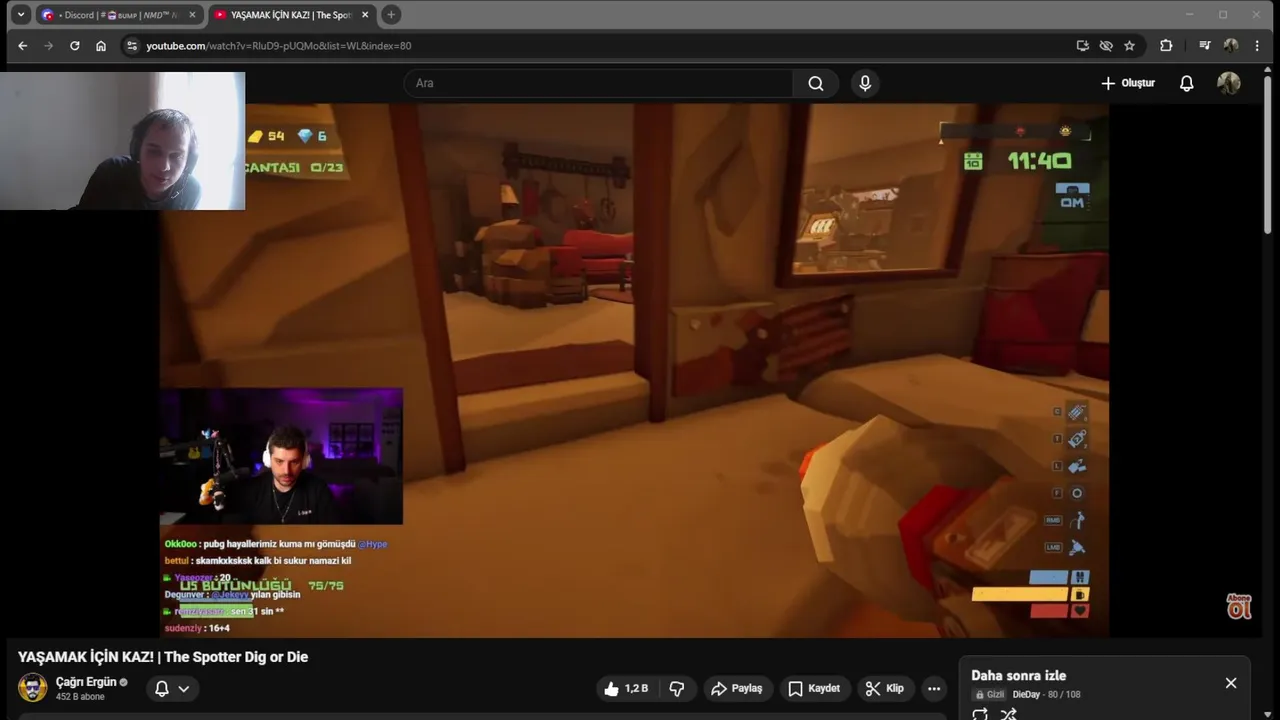The height and width of the screenshot is (720, 1280).
Task: Click the 452 B abone subscriber count
Action: click(80, 697)
